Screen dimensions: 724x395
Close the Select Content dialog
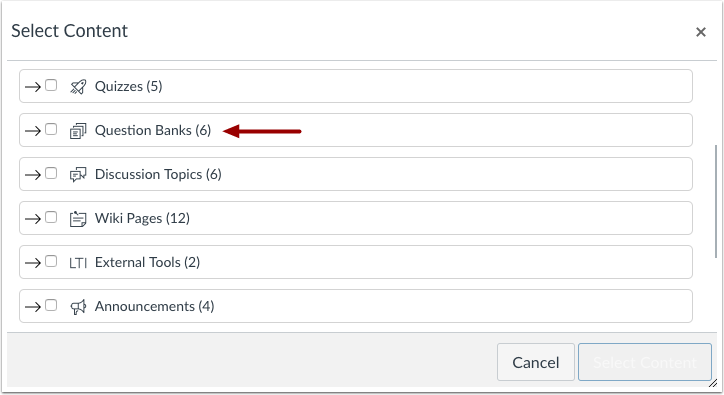click(701, 32)
